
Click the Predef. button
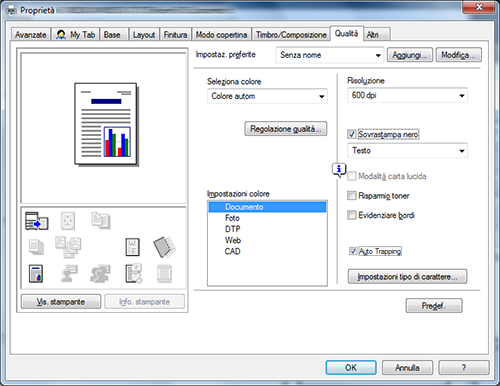click(434, 305)
